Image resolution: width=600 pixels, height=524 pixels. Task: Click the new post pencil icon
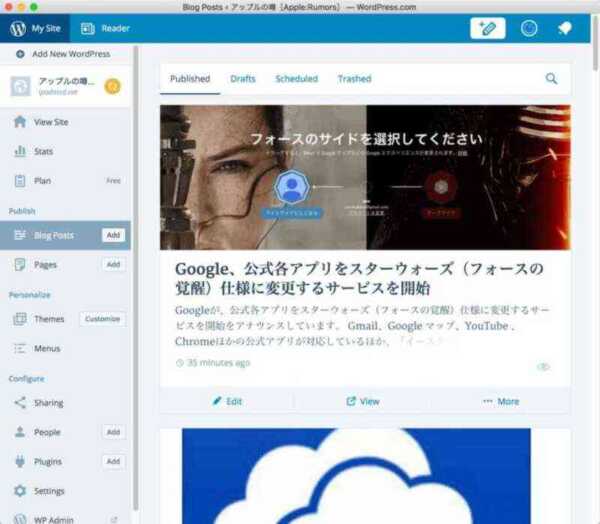487,28
